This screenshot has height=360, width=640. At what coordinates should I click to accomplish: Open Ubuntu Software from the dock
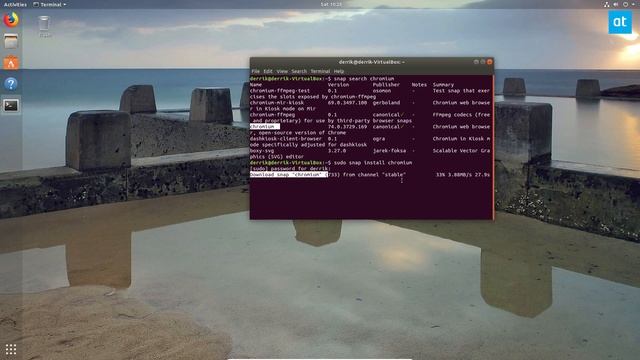(x=11, y=62)
